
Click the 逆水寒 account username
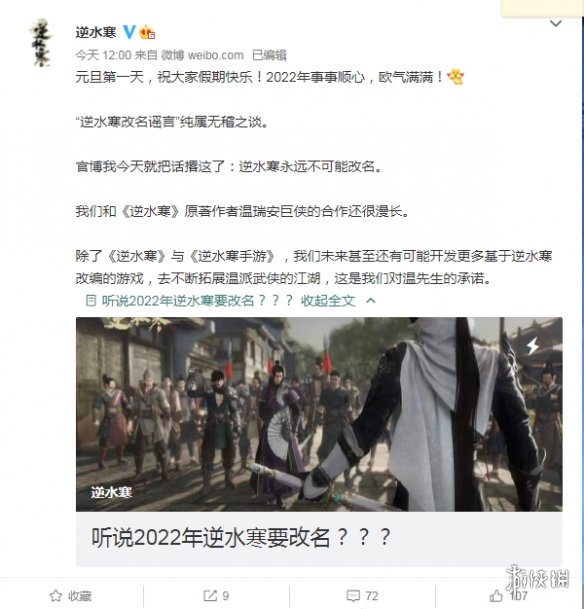pyautogui.click(x=96, y=32)
